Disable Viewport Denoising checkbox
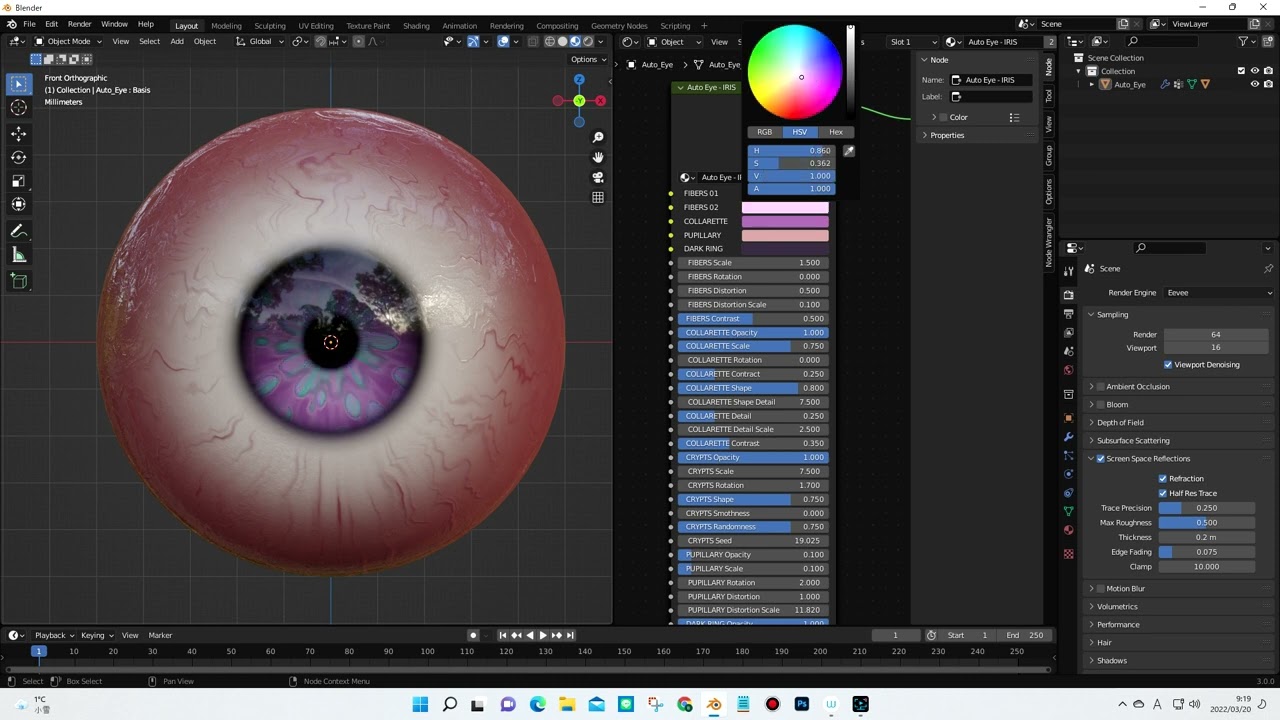The width and height of the screenshot is (1280, 720). [x=1168, y=365]
